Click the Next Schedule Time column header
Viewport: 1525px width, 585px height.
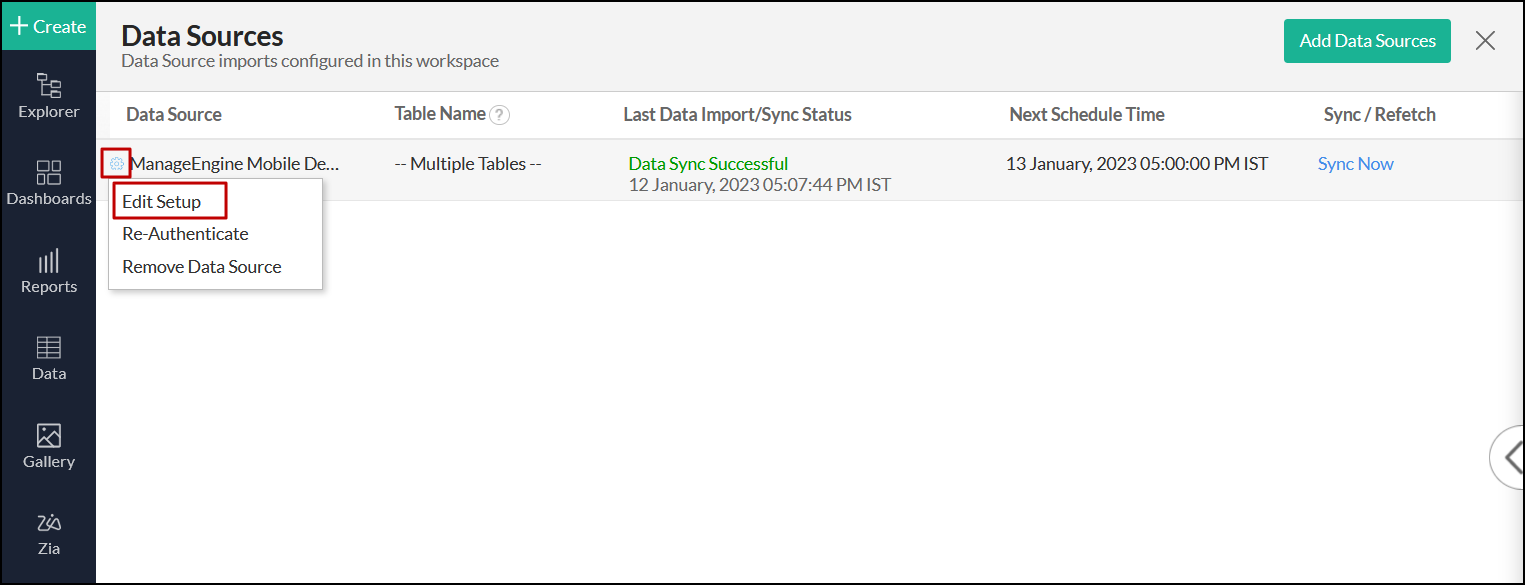[1087, 115]
